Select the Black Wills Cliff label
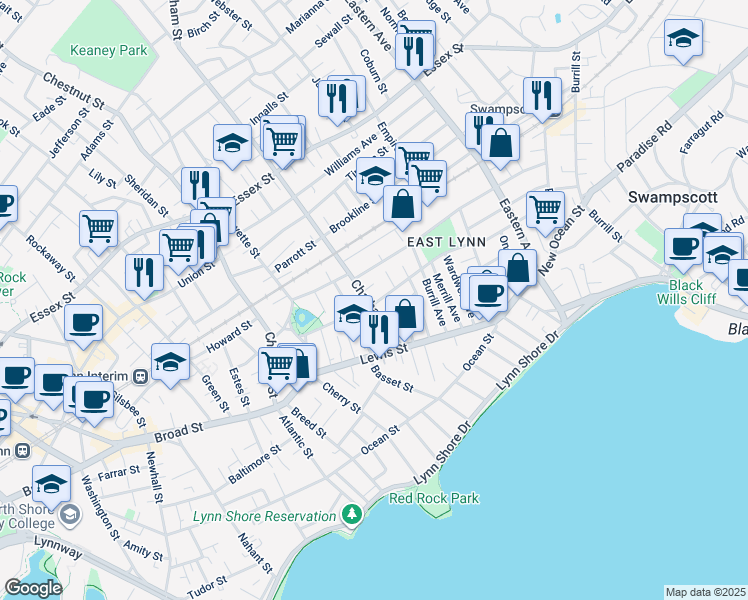Viewport: 748px width, 600px height. 686,292
